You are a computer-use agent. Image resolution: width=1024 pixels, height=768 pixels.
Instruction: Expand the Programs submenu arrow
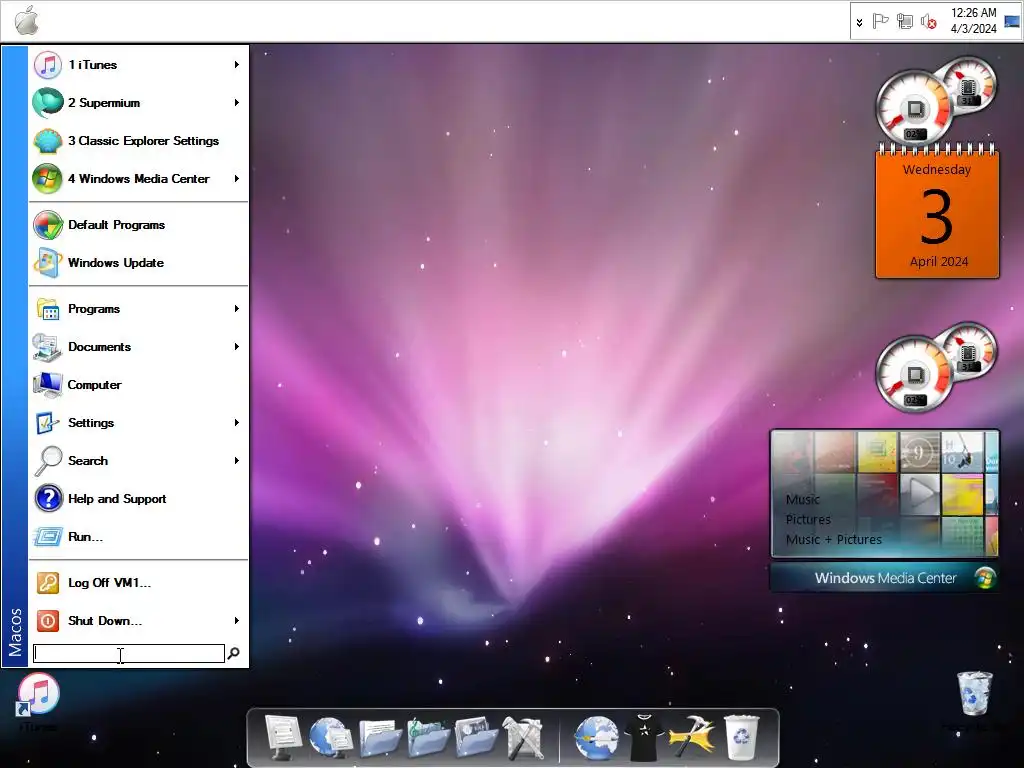pos(236,308)
